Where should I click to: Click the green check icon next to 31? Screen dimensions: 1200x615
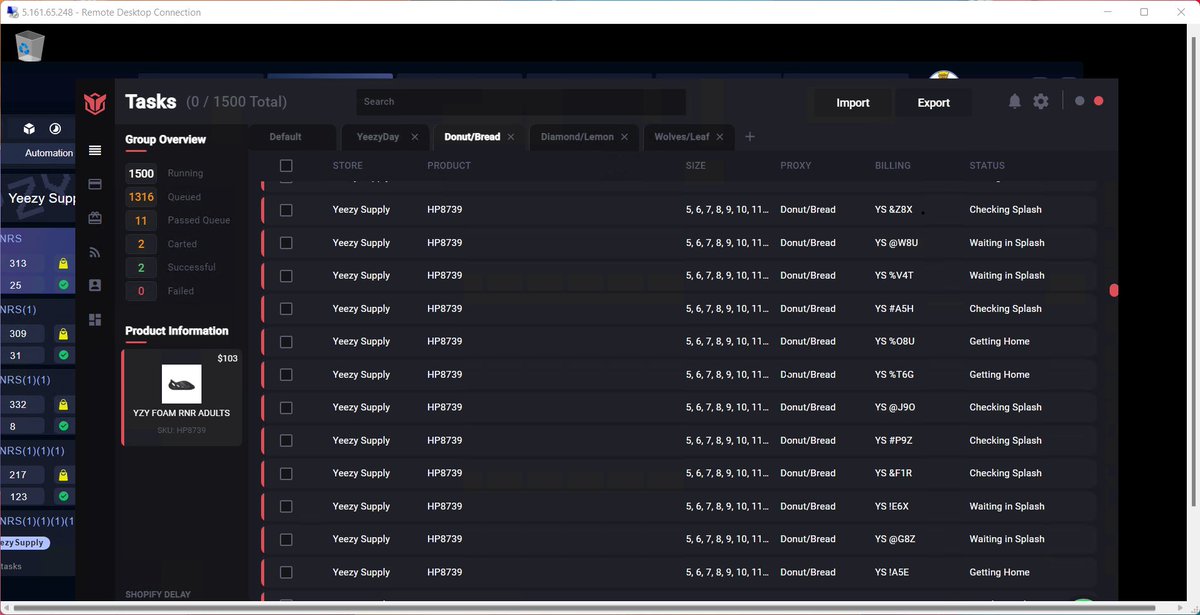[x=63, y=355]
